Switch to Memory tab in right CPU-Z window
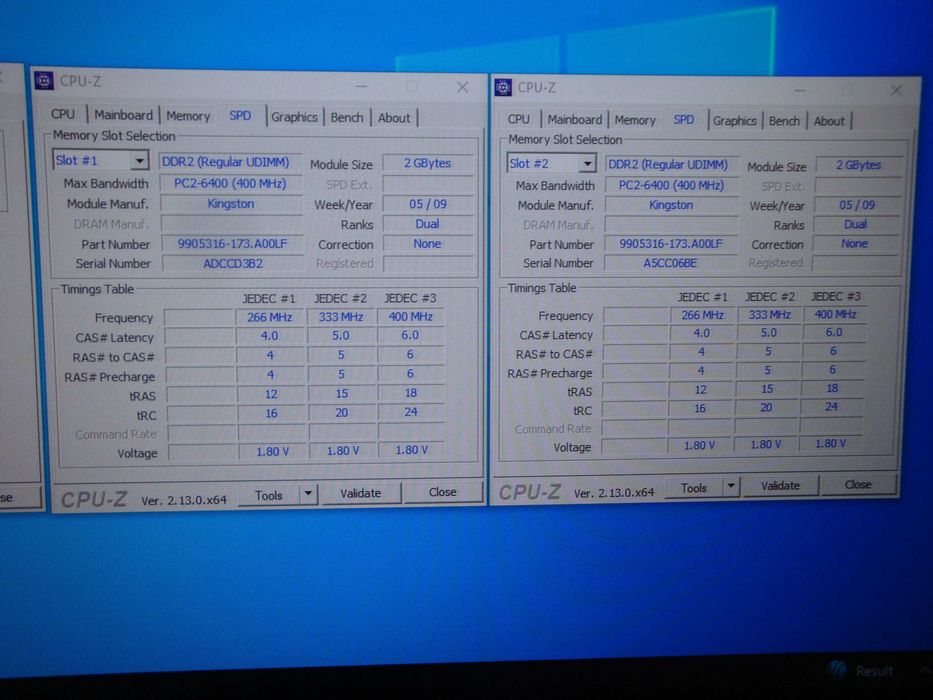 pyautogui.click(x=635, y=120)
